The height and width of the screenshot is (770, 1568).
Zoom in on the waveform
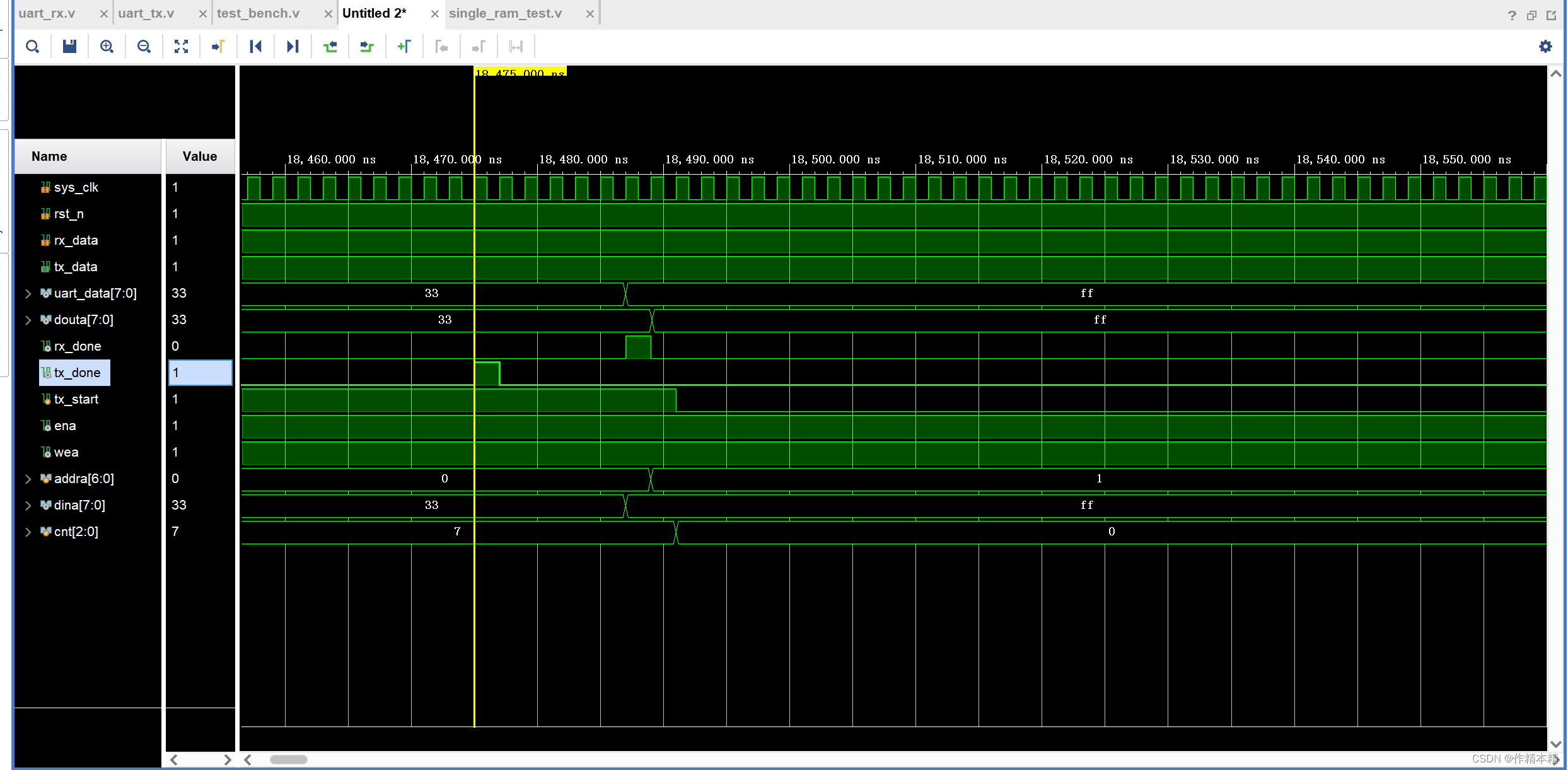(107, 46)
